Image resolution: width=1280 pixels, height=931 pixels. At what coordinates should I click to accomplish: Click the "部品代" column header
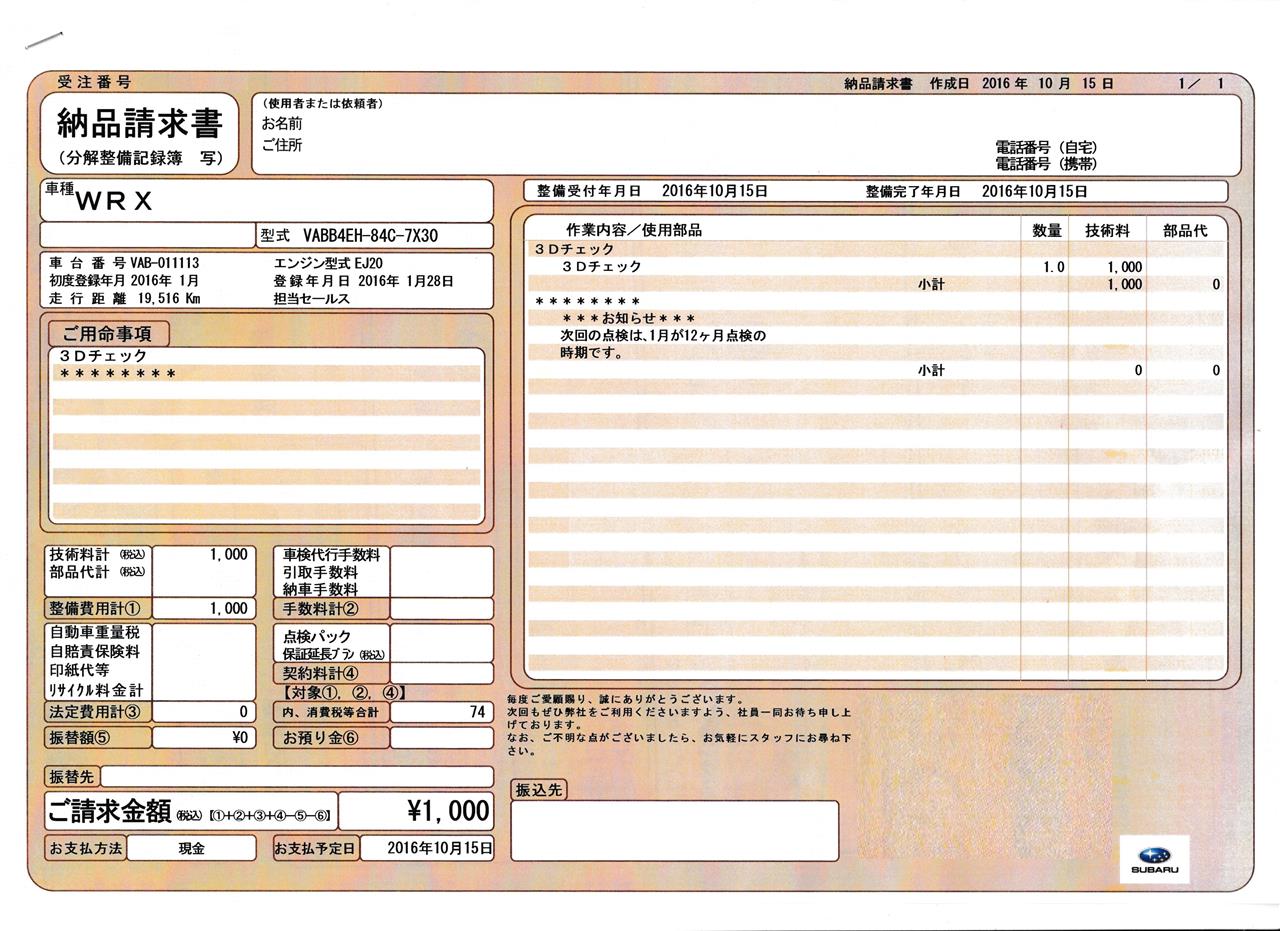click(x=1185, y=230)
